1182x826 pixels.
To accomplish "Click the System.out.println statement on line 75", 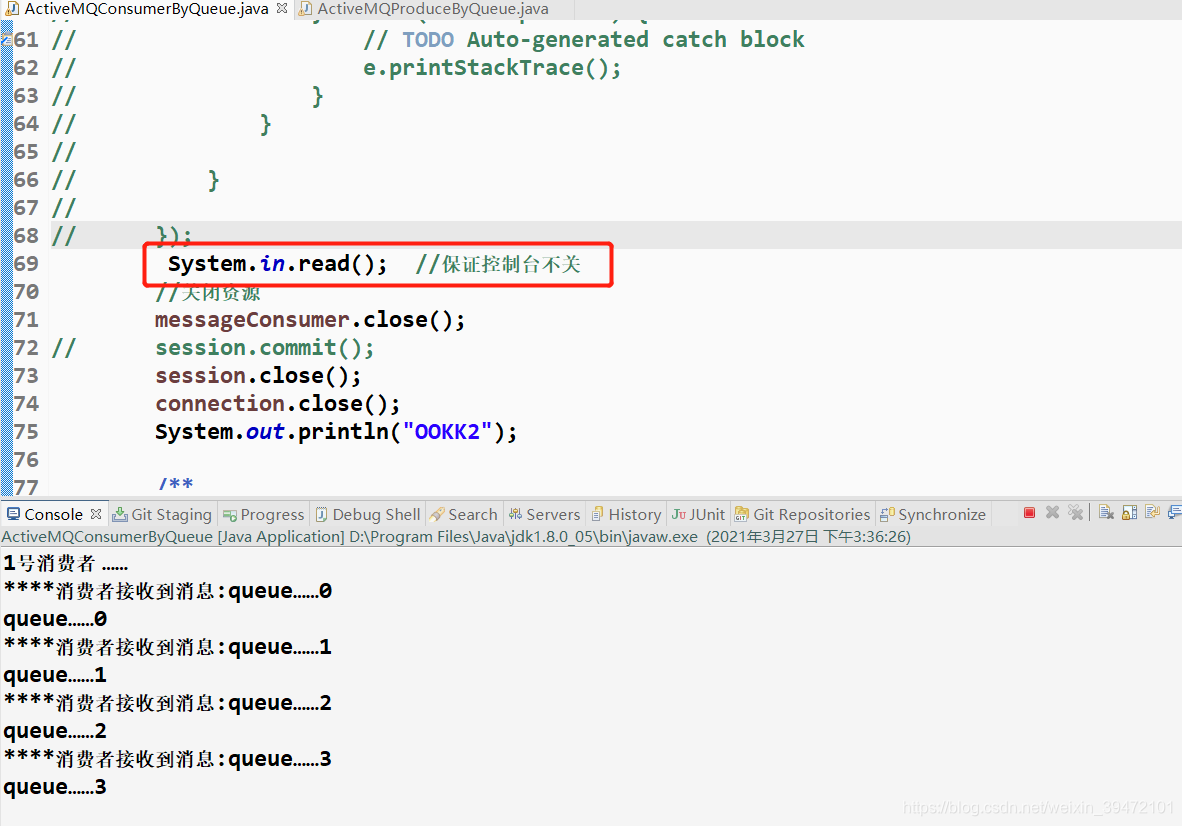I will tap(336, 432).
